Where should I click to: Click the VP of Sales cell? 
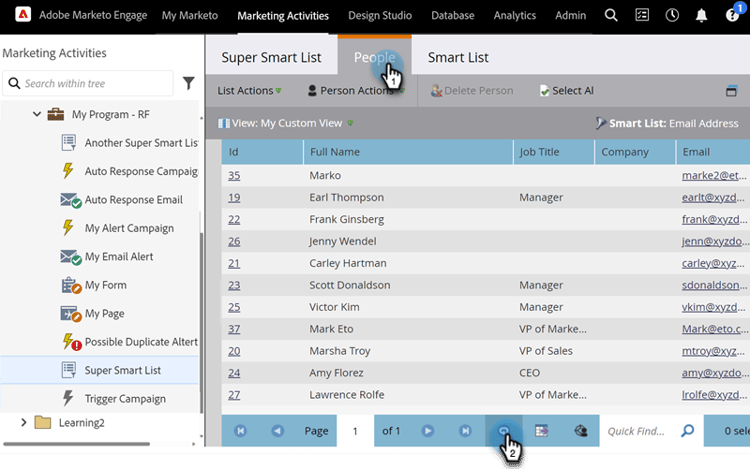(x=546, y=351)
